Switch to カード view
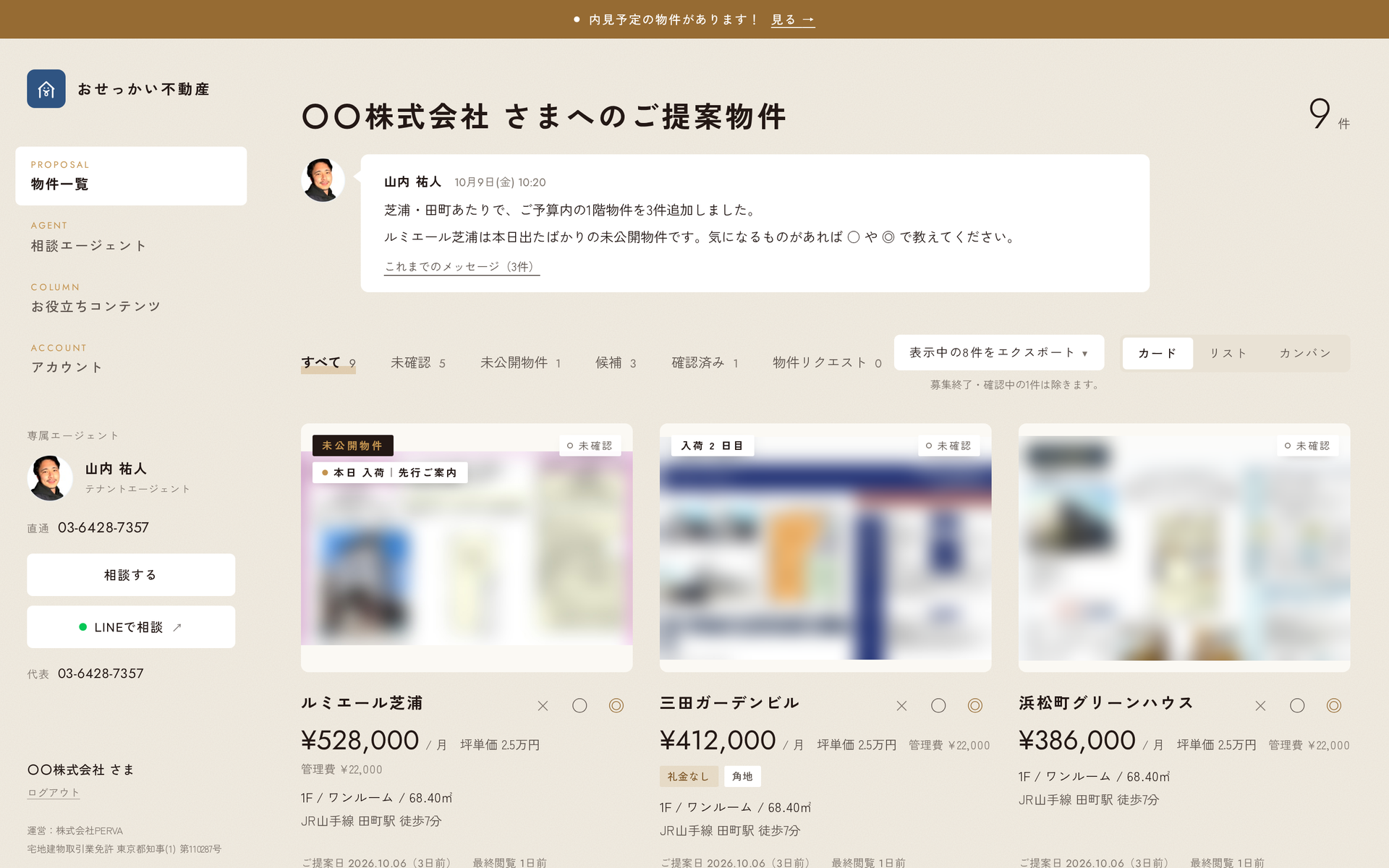Viewport: 1389px width, 868px height. [1157, 354]
